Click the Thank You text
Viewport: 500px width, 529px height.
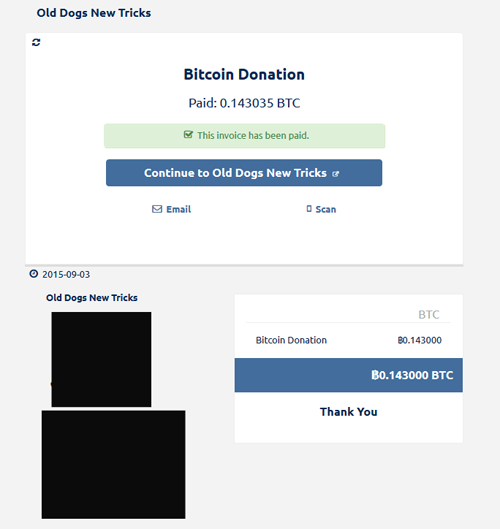pos(349,412)
